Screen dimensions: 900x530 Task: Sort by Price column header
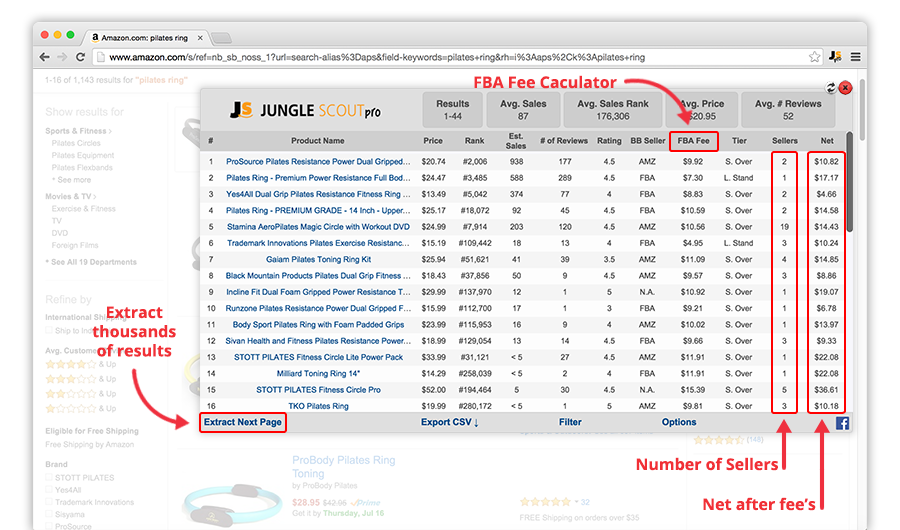[x=433, y=141]
